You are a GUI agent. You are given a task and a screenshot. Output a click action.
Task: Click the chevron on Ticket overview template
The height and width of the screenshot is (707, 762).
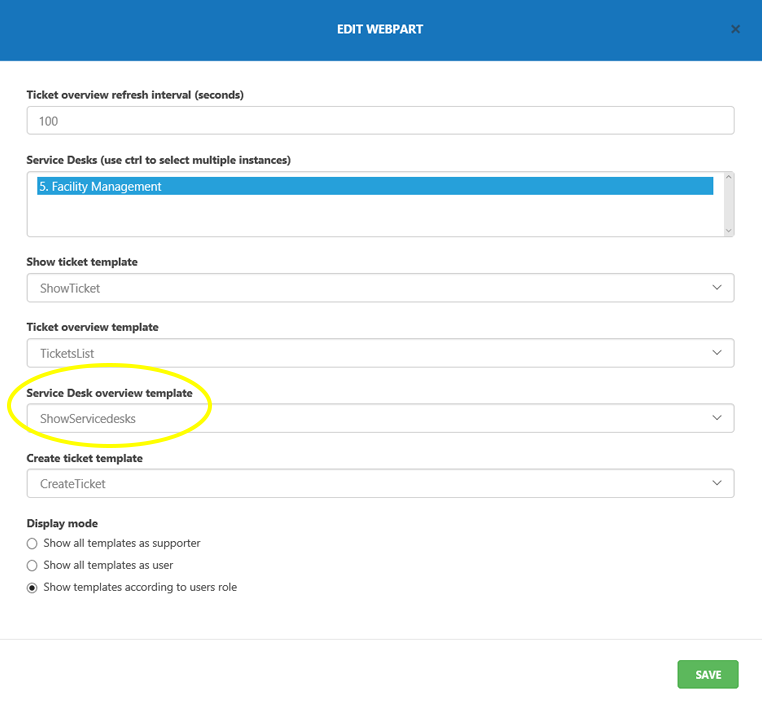[x=716, y=353]
